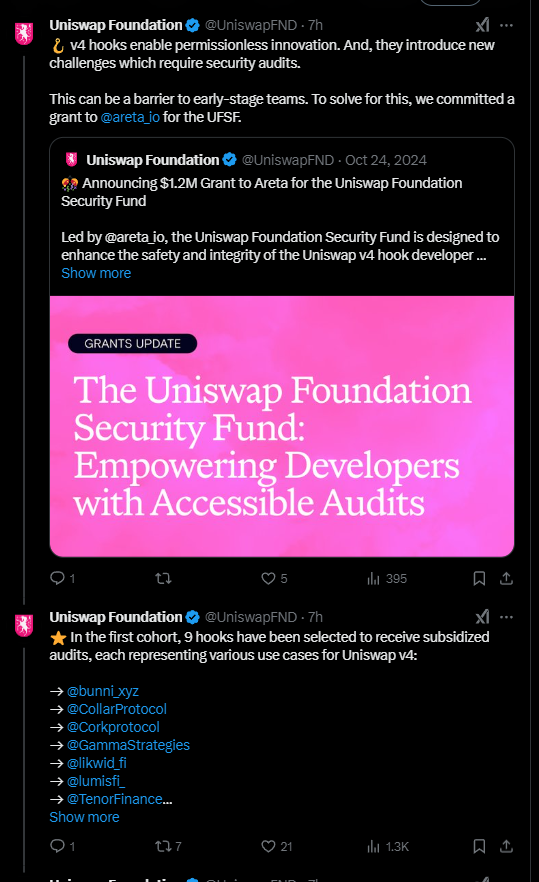
Task: Bookmark the first cohort hooks post
Action: click(479, 846)
